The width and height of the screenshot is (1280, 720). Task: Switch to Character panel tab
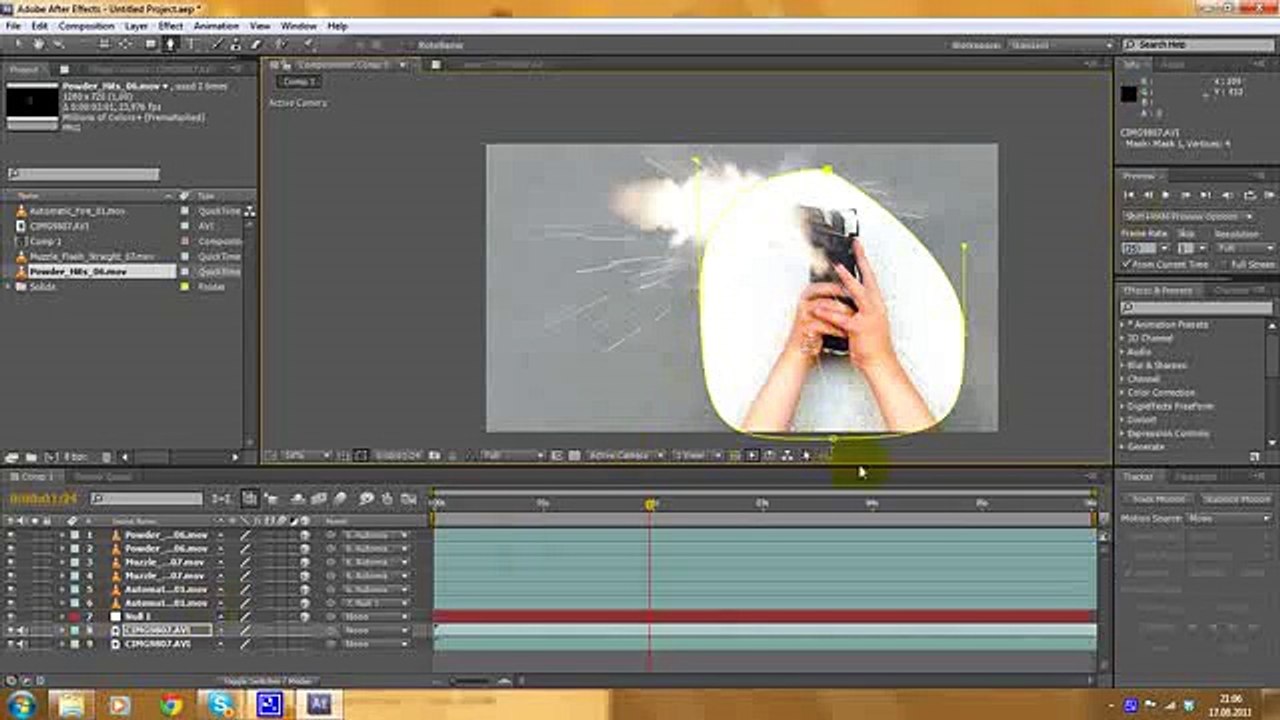click(x=1234, y=290)
